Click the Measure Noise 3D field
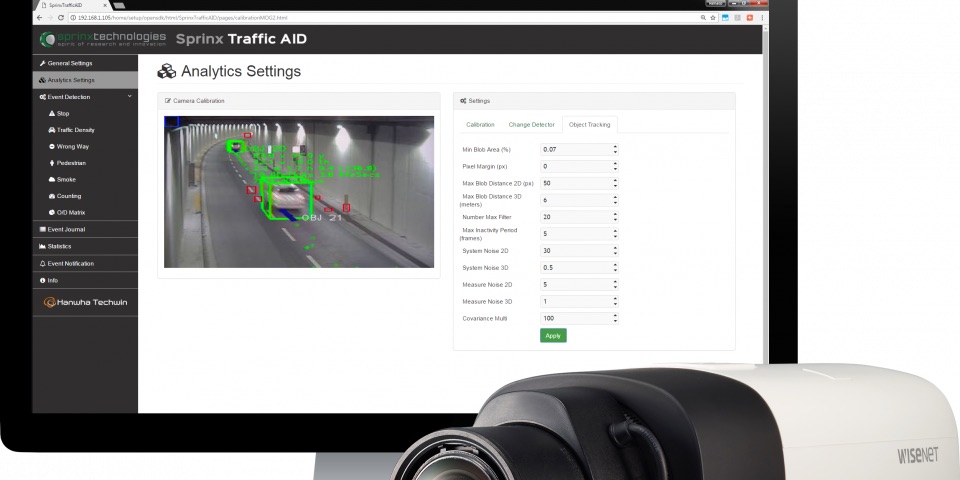The width and height of the screenshot is (960, 480). click(579, 301)
